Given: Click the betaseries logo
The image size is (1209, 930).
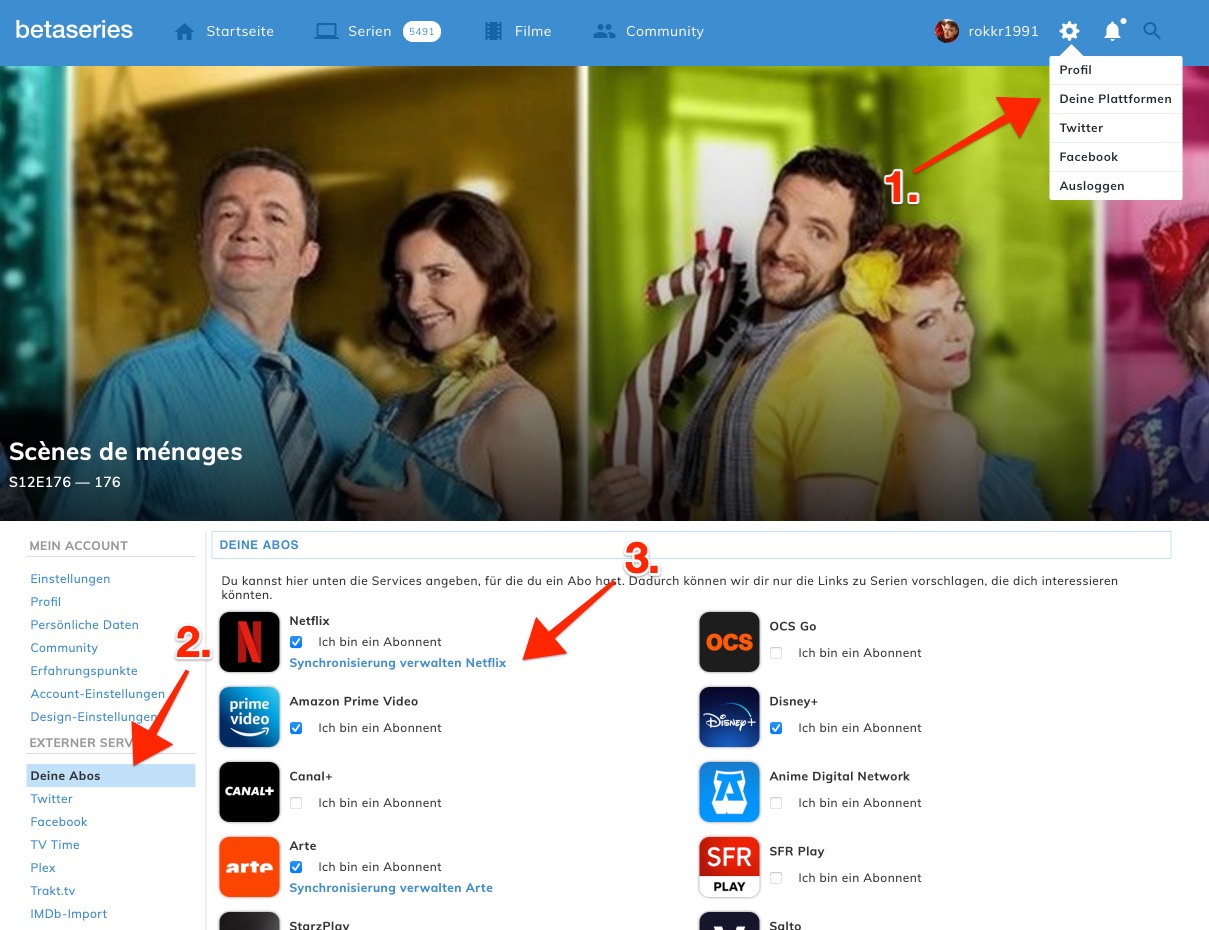Looking at the screenshot, I should 74,30.
